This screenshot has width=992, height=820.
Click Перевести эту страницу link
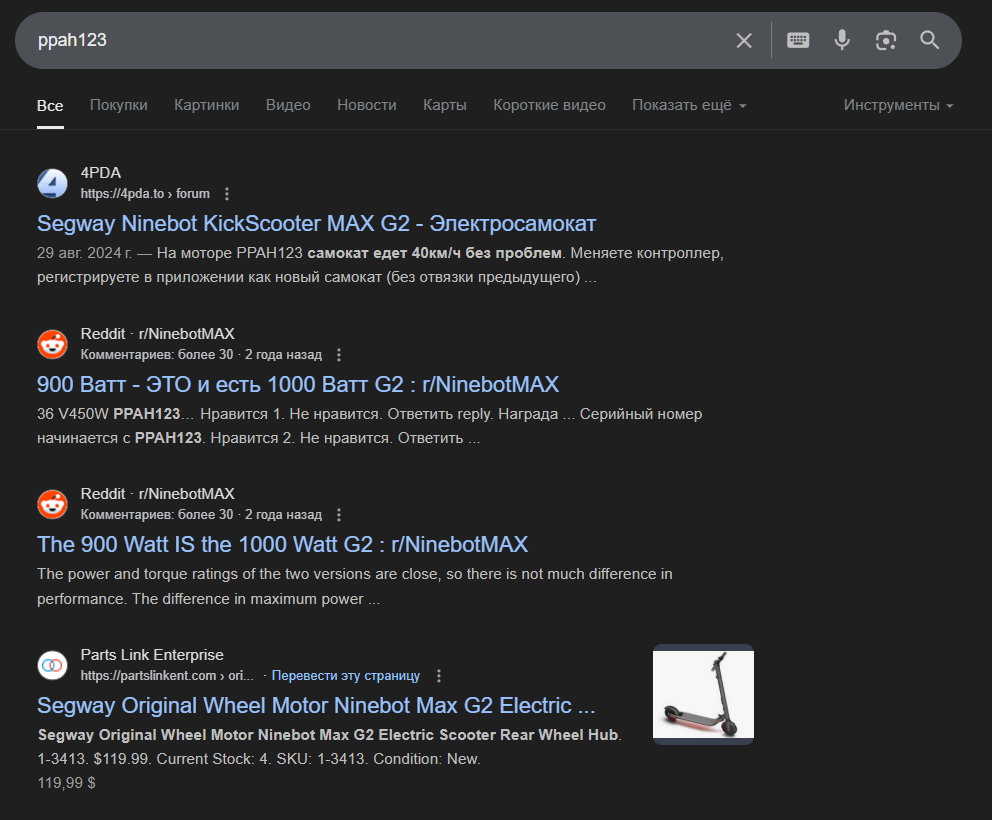[x=345, y=676]
